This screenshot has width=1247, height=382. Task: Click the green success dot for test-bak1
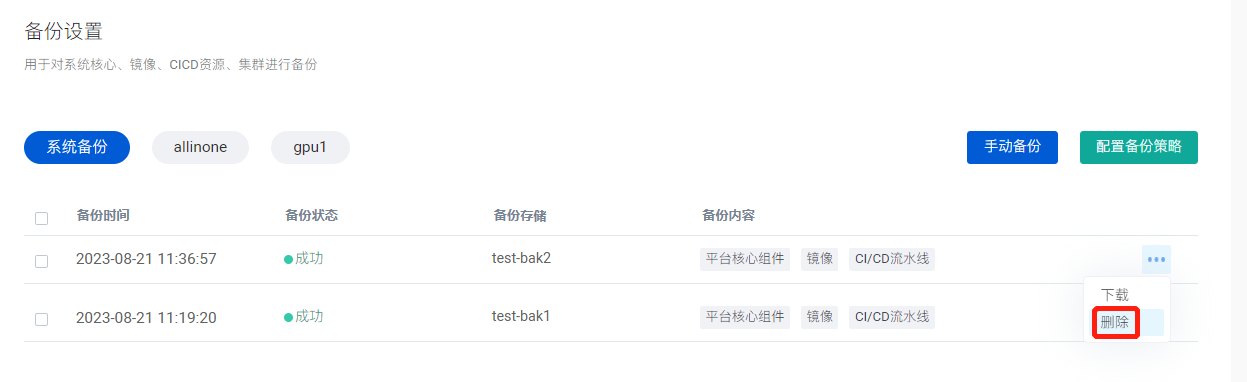tap(288, 317)
